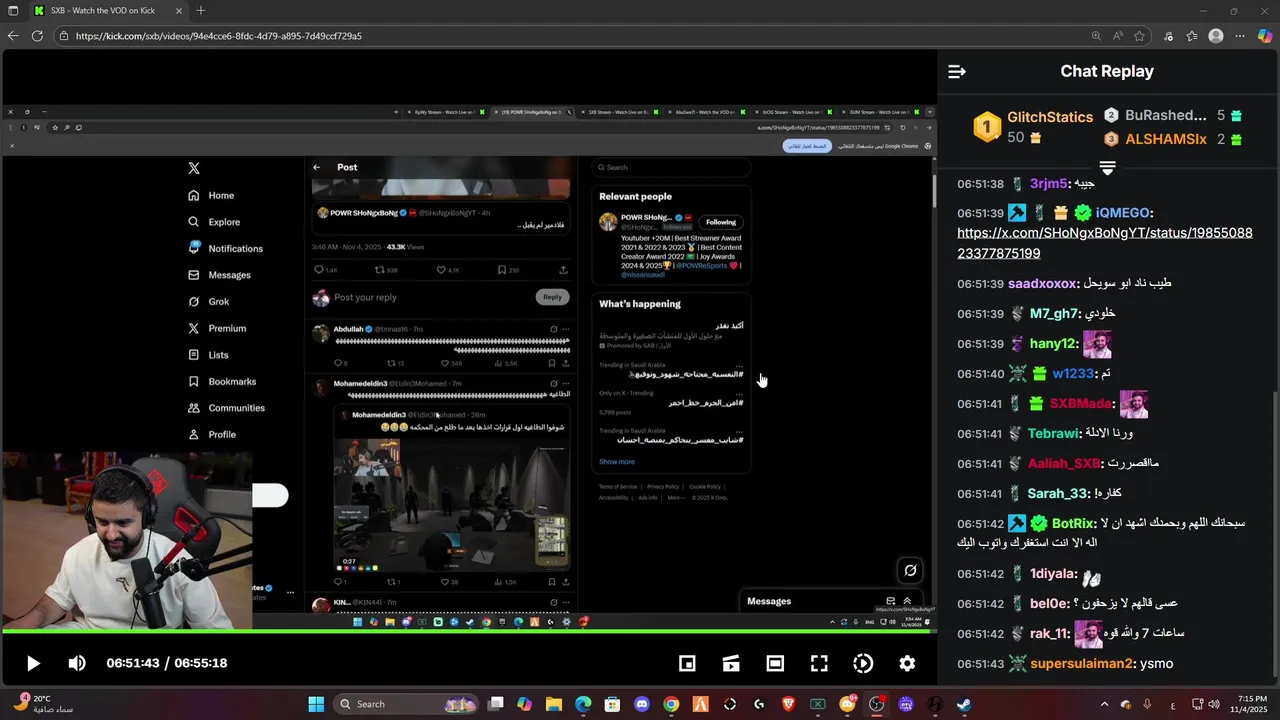Mute the video with the speaker icon
The height and width of the screenshot is (720, 1280).
click(x=77, y=663)
